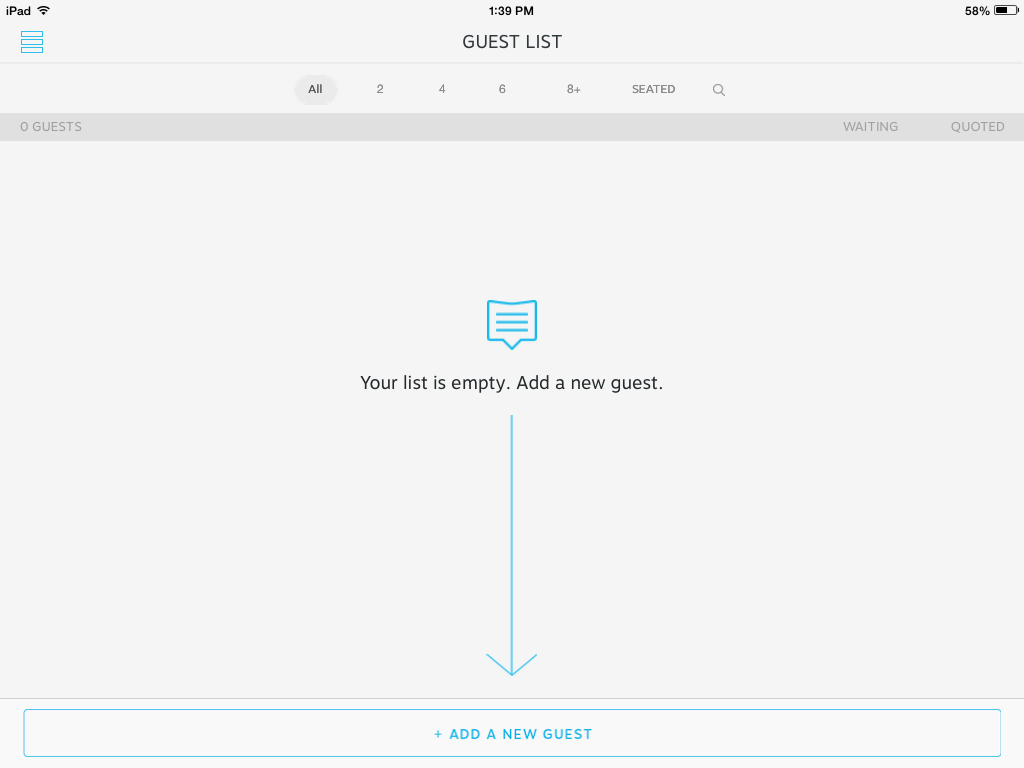Tap the empty list speech bubble icon

512,324
